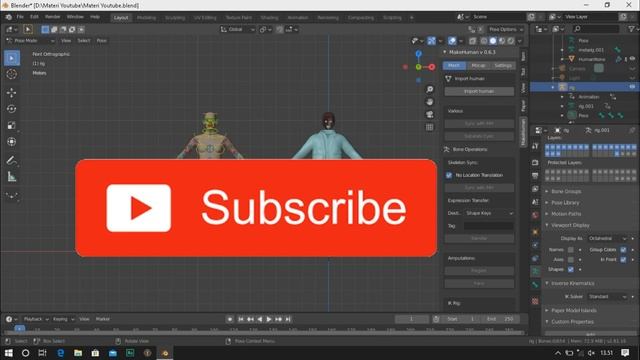This screenshot has width=640, height=360.
Task: Open IK Solver Standard dropdown
Action: (607, 297)
